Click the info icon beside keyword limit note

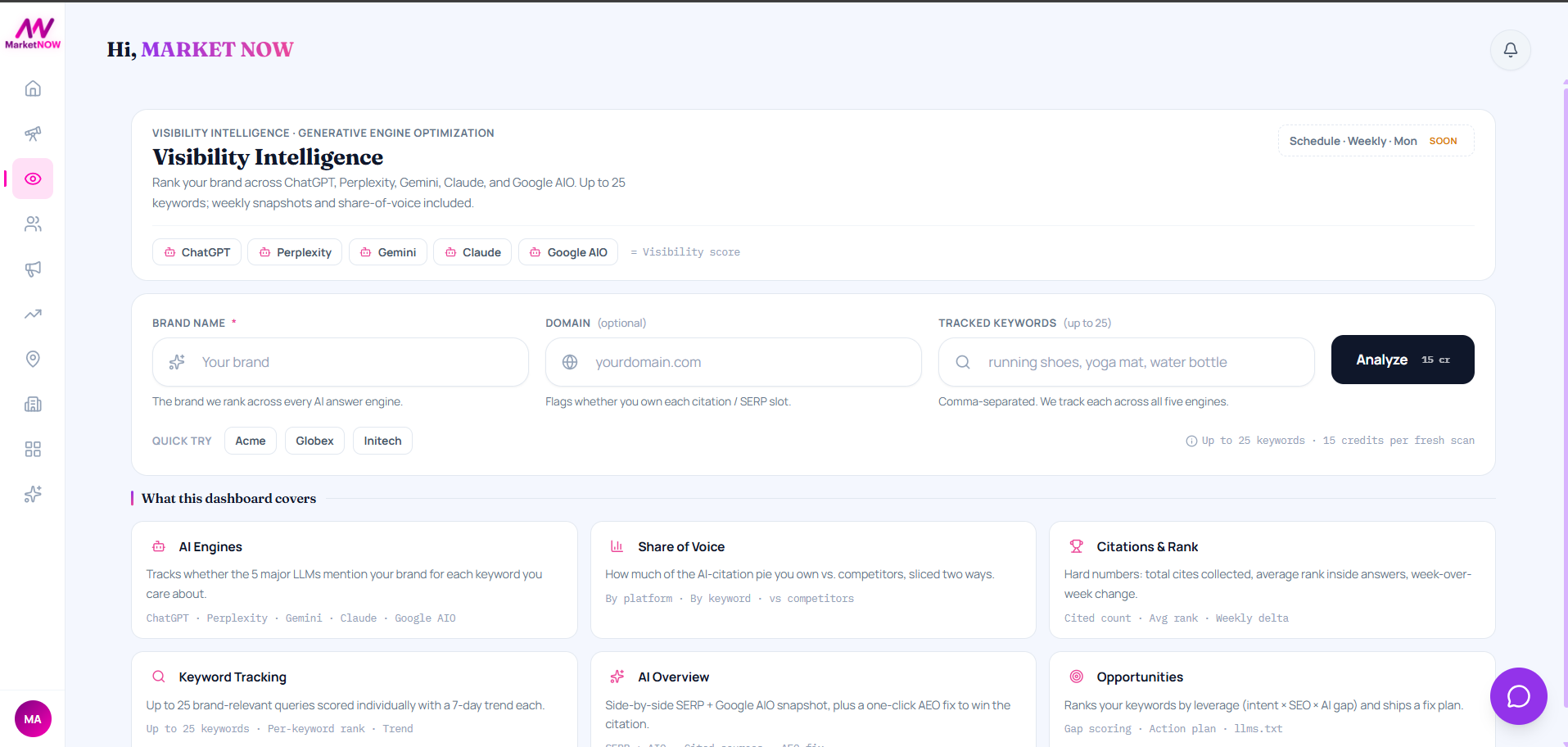tap(1191, 441)
